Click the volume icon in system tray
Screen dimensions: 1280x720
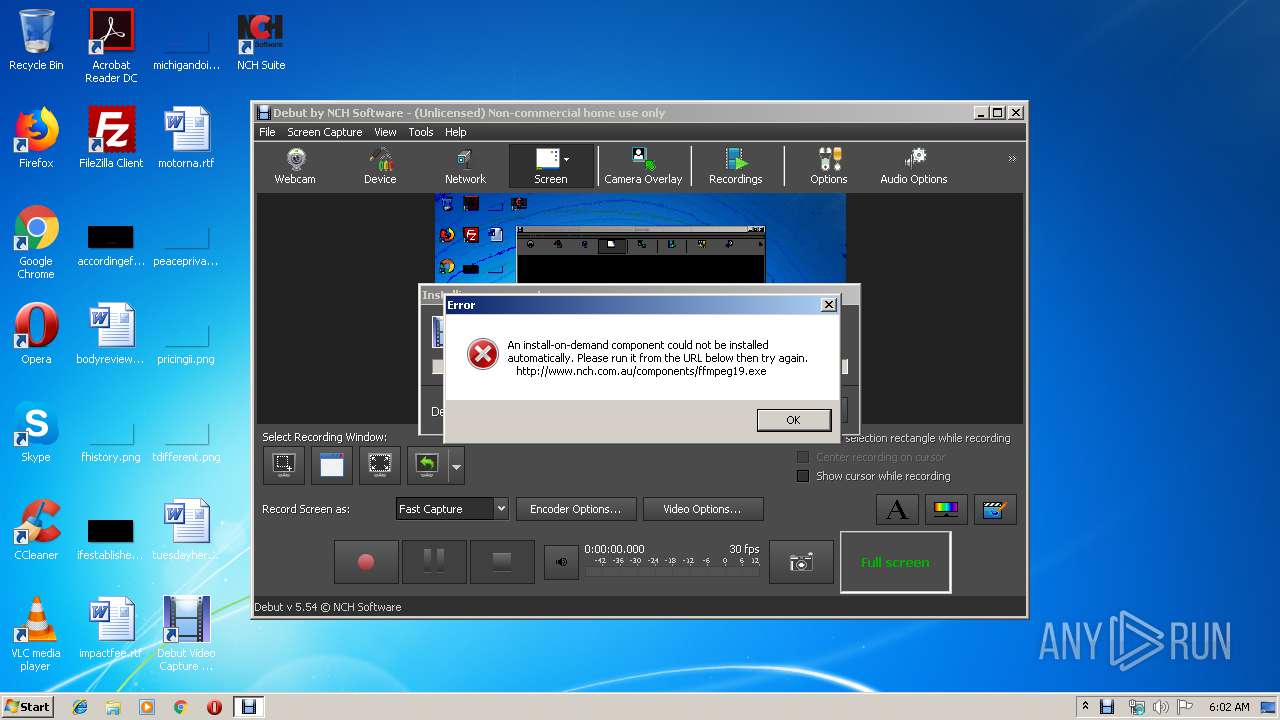[1160, 707]
